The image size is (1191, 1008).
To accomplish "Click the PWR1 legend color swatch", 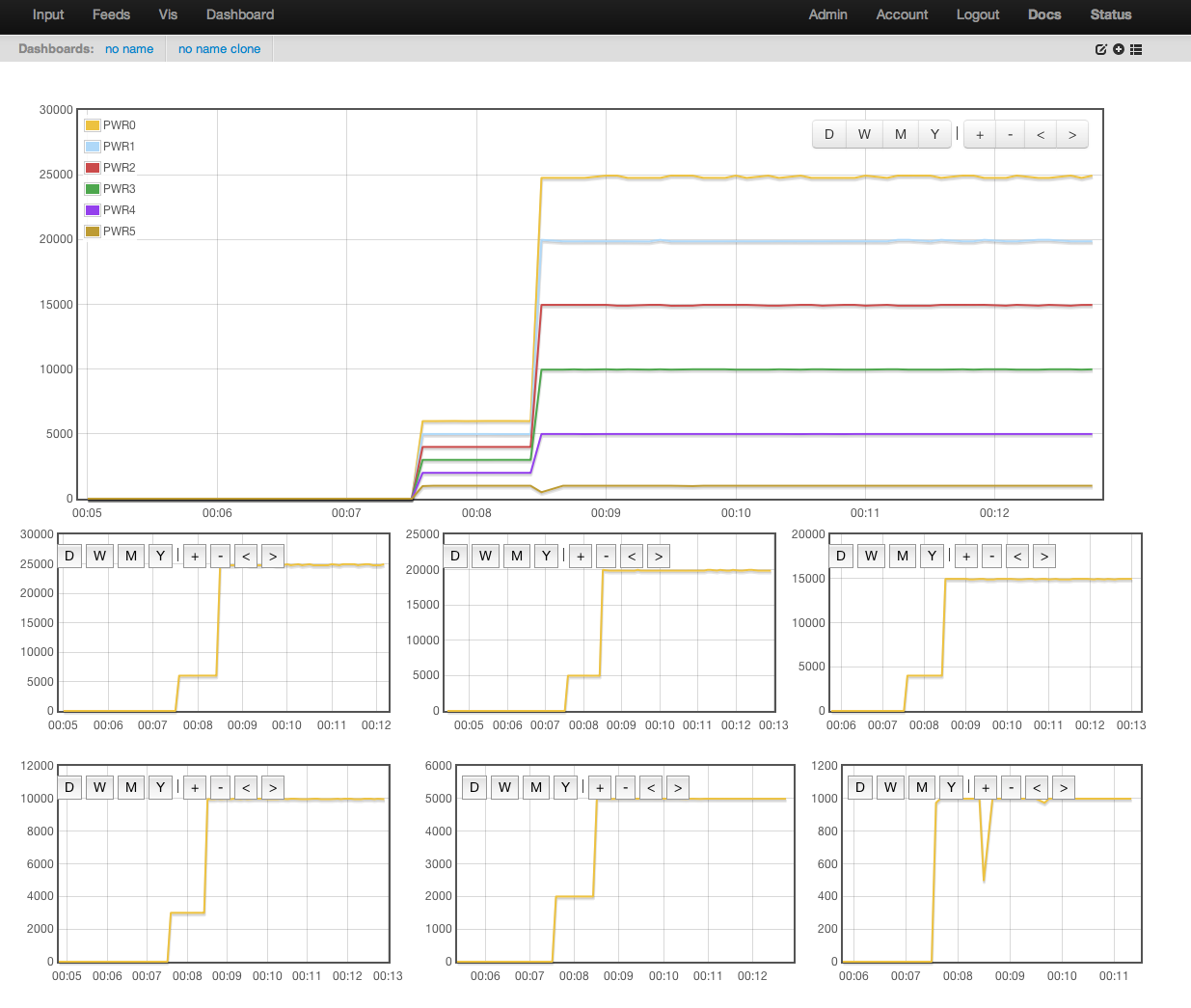I will (x=93, y=146).
